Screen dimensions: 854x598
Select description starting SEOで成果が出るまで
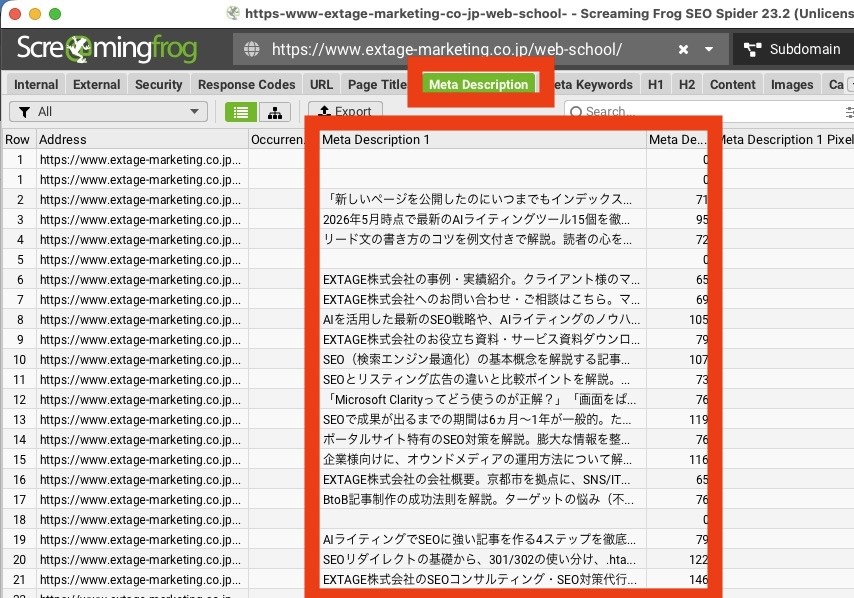pos(477,419)
